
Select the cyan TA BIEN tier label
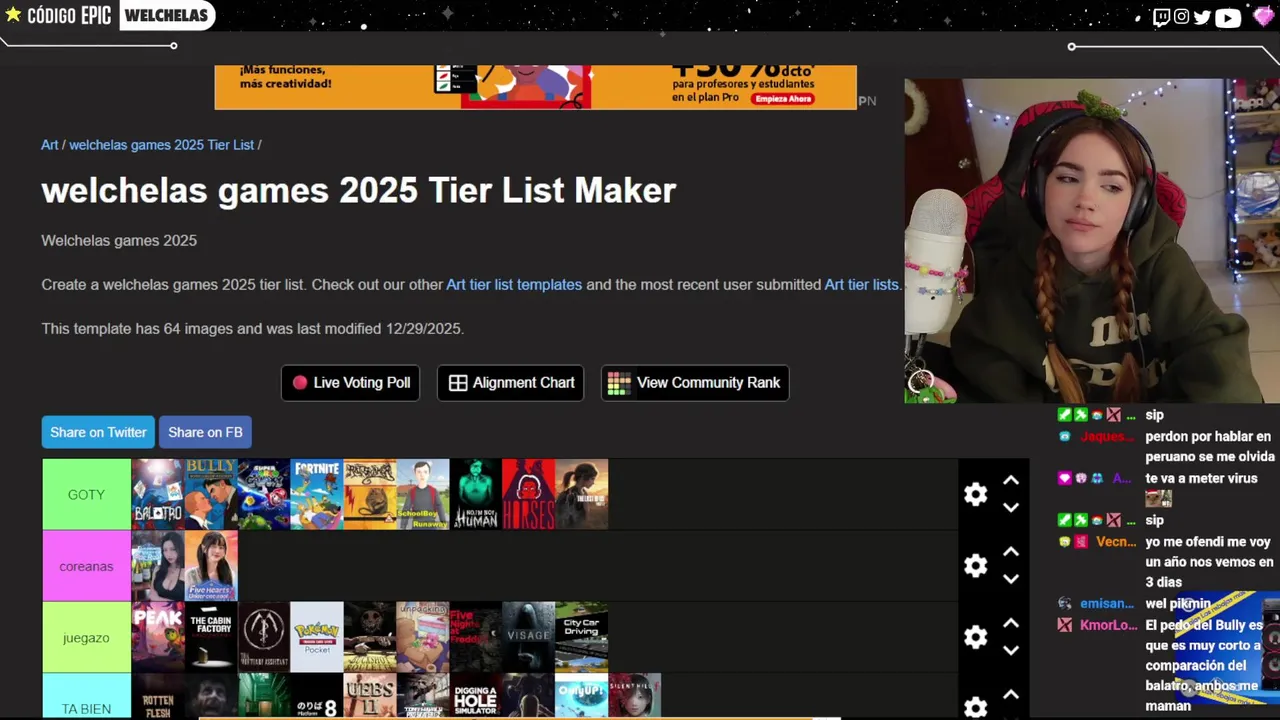point(86,697)
